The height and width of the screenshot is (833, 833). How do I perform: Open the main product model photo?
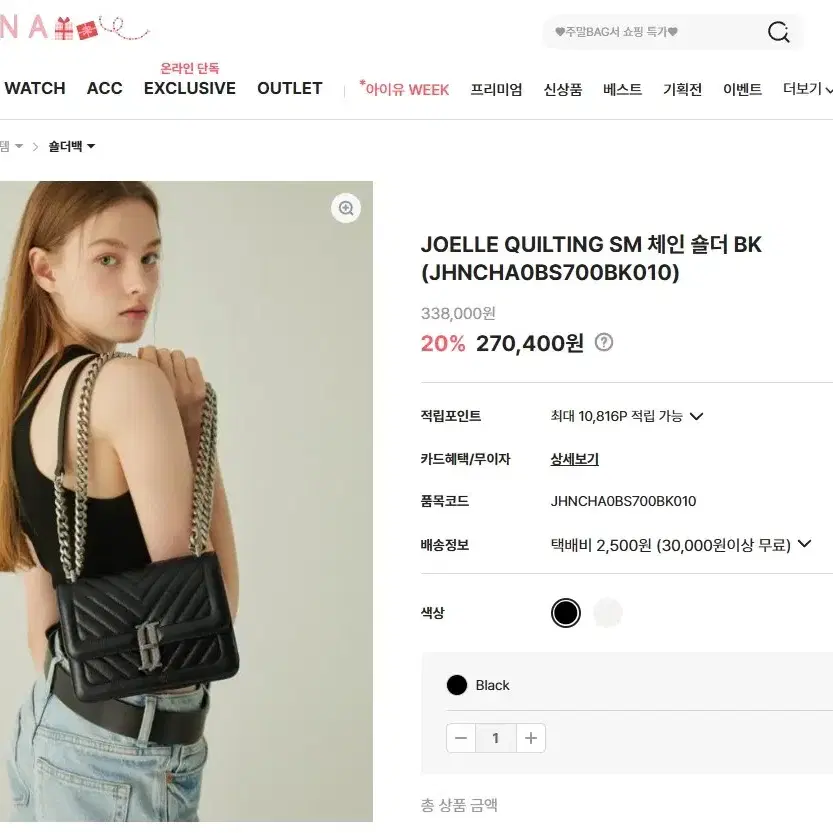[186, 502]
